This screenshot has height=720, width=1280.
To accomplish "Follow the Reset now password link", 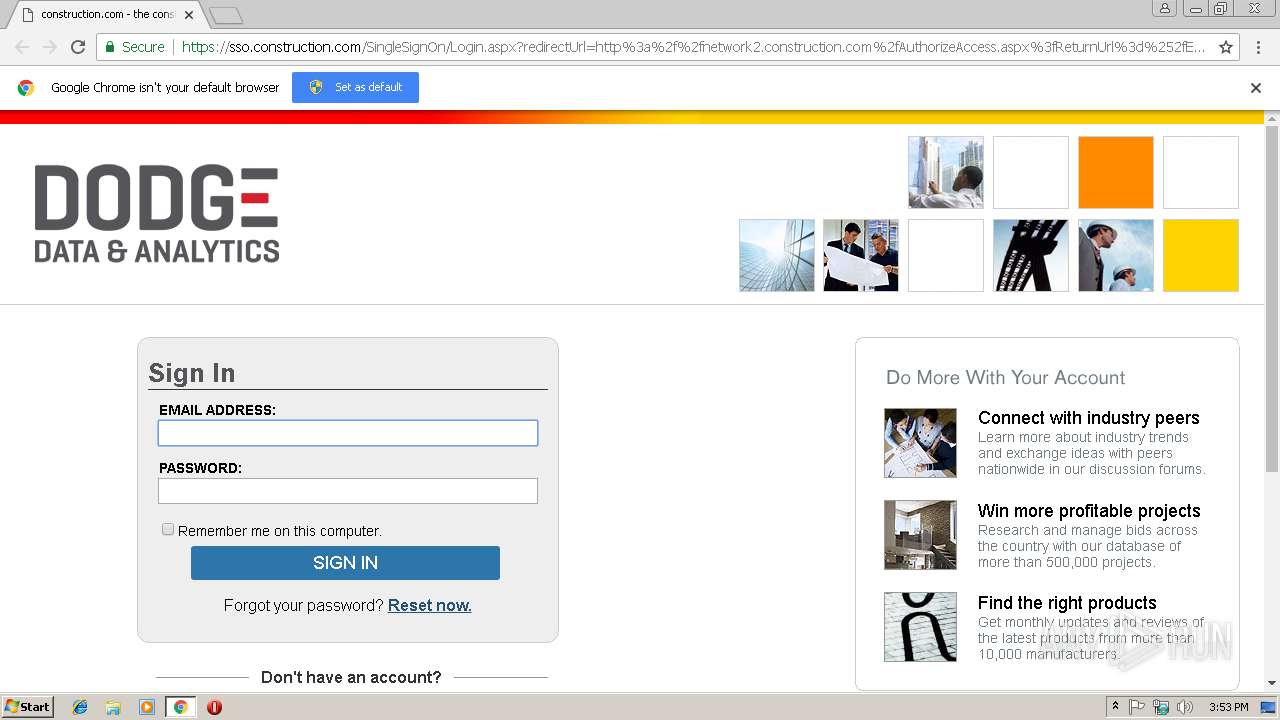I will 429,605.
